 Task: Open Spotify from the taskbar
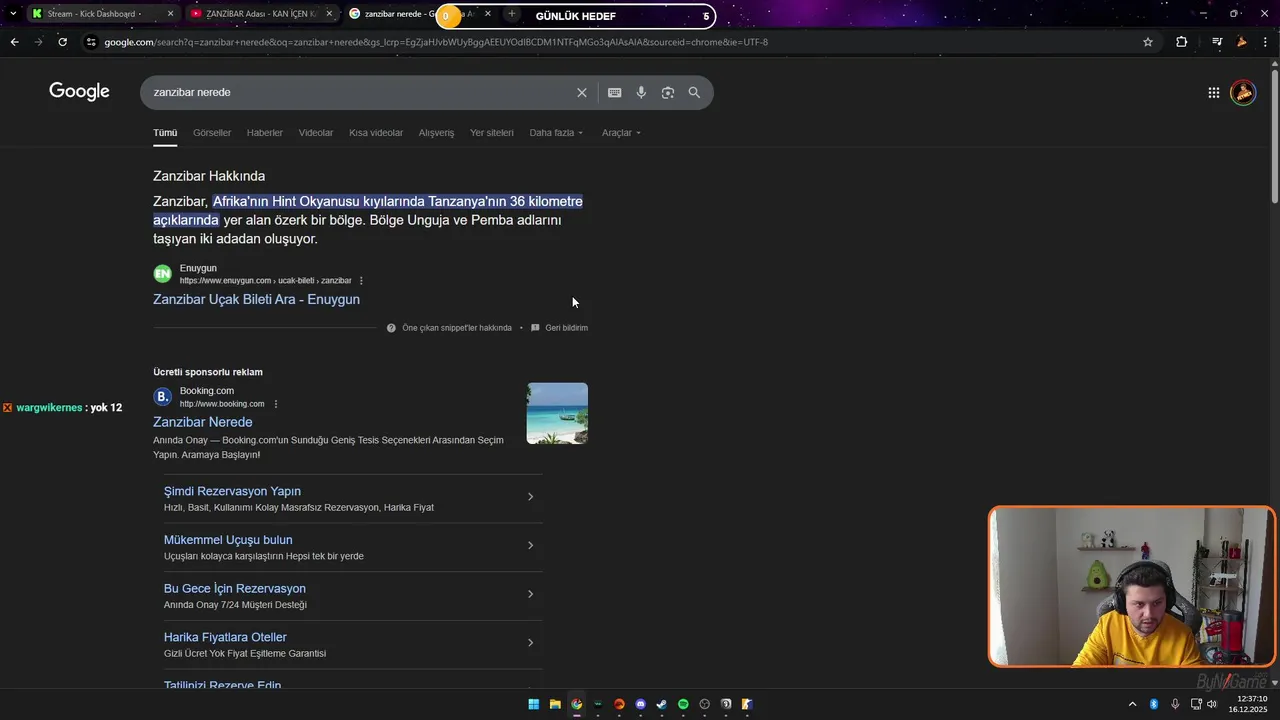(x=683, y=704)
